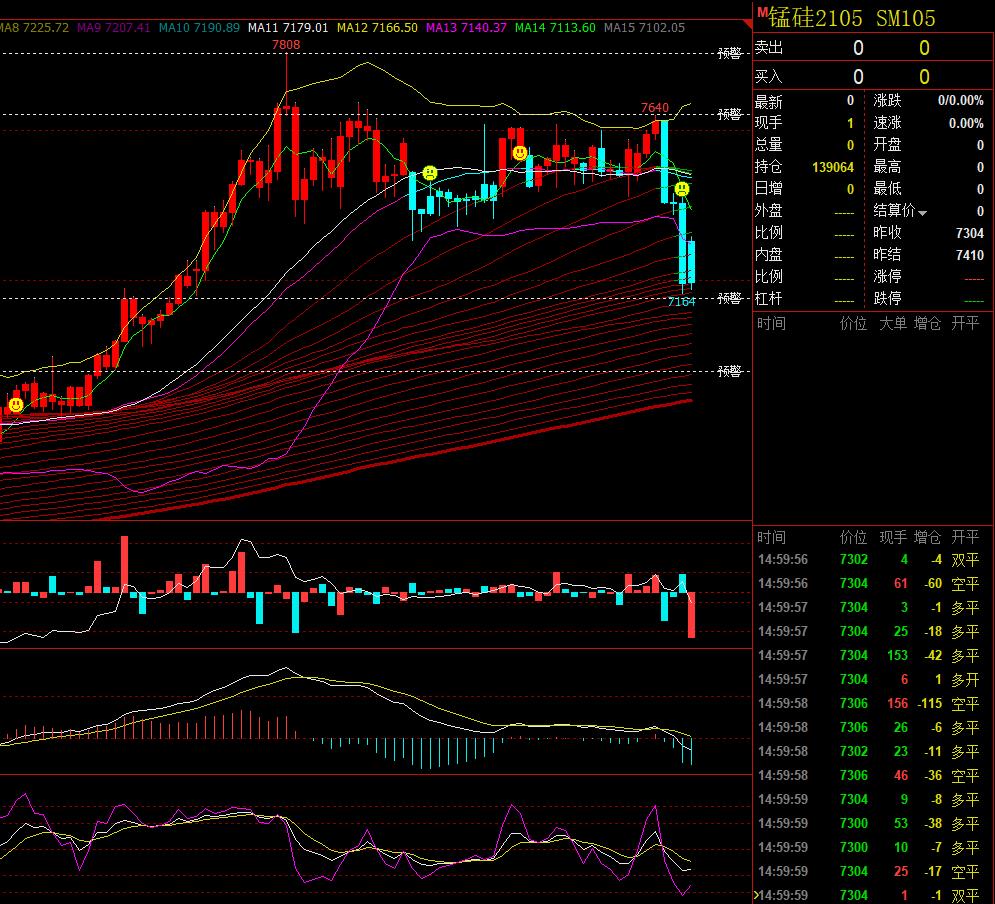
Task: Click the smiley marker beside the candles after 7640's left plateau
Action: pos(520,153)
